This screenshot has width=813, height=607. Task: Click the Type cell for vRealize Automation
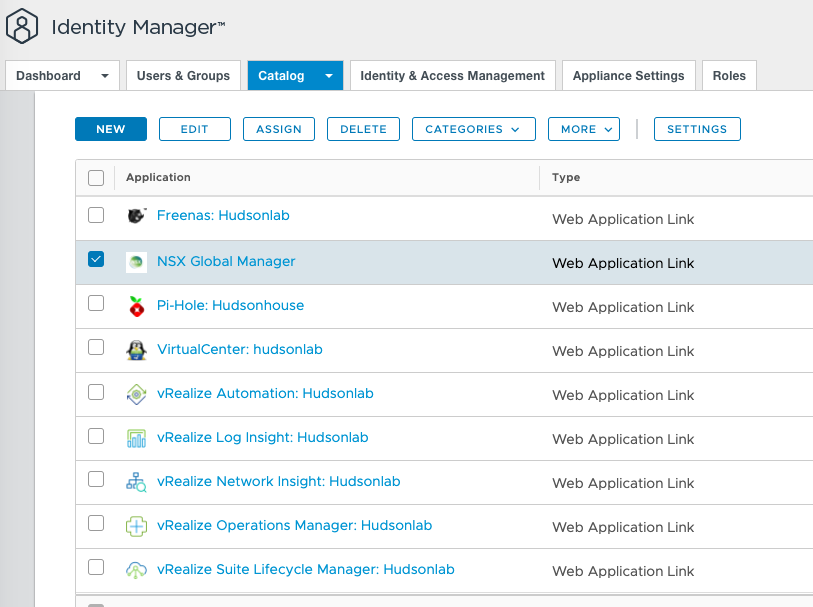[623, 396]
